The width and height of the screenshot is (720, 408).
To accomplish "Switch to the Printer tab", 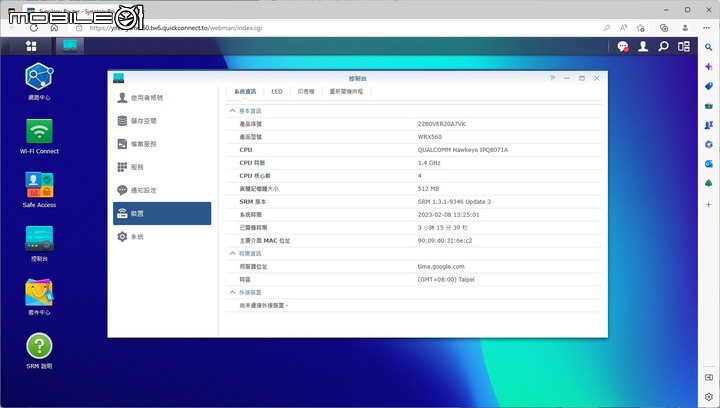I will tap(306, 92).
